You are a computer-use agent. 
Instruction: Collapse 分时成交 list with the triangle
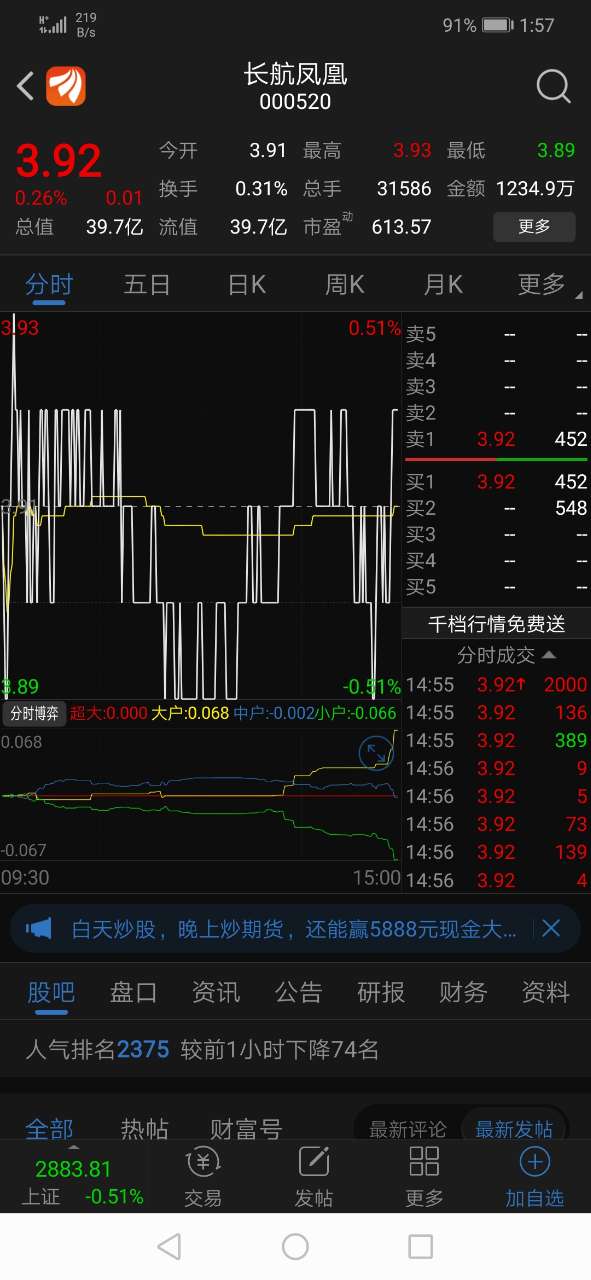pyautogui.click(x=550, y=655)
